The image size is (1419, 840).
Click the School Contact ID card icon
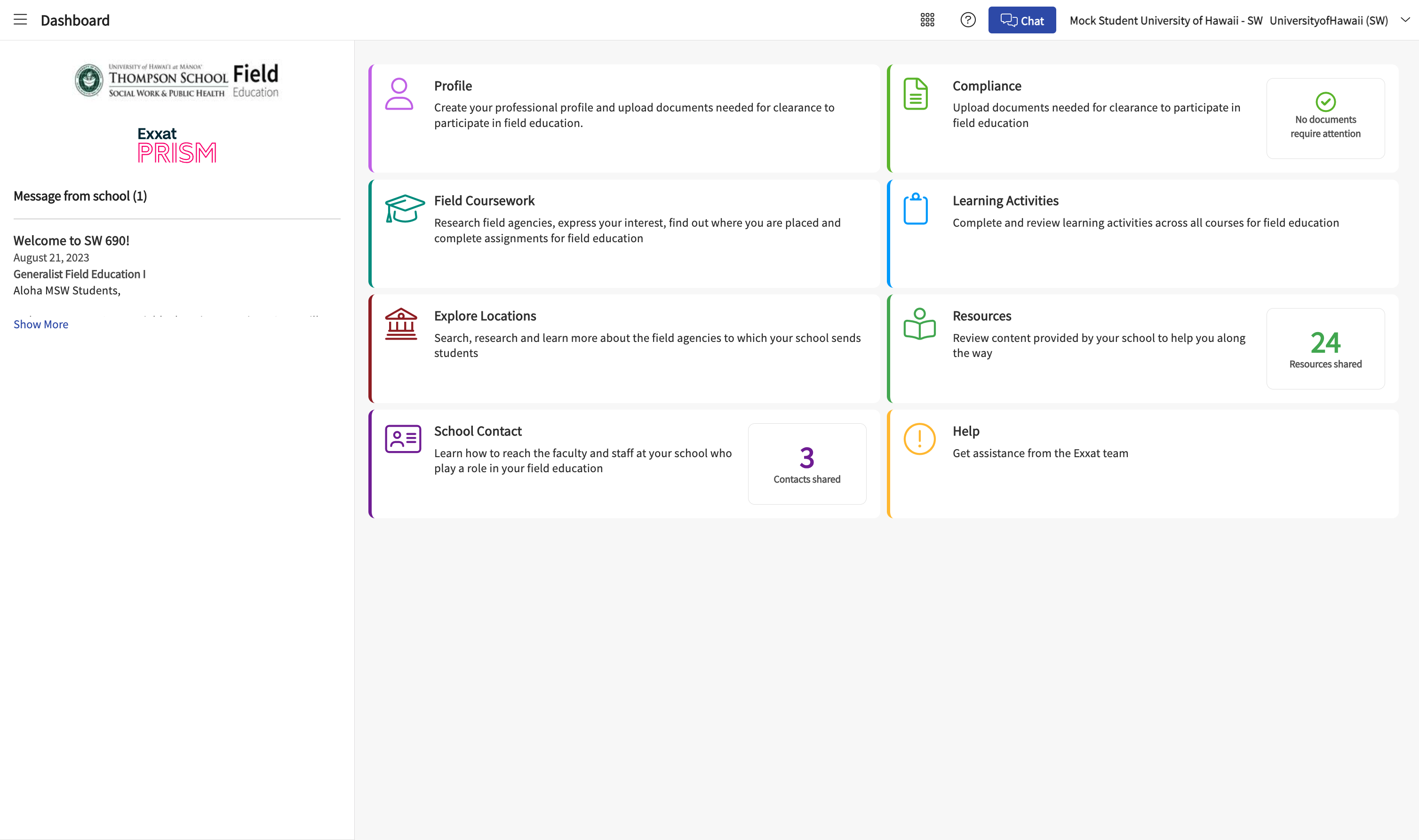point(403,439)
